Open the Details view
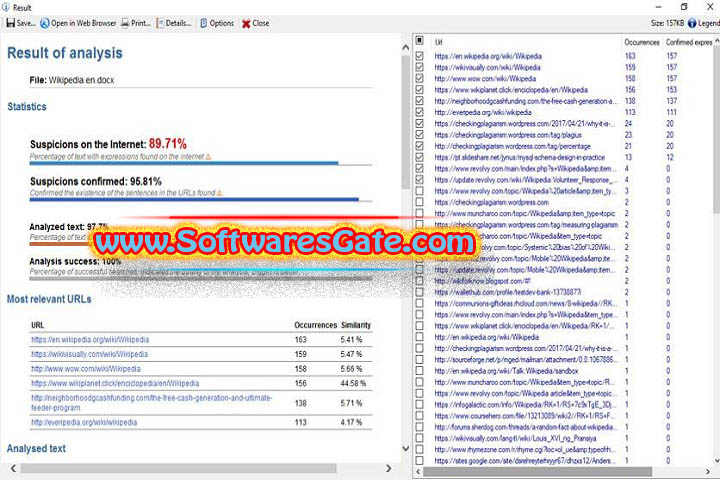Image resolution: width=720 pixels, height=480 pixels. (x=174, y=23)
